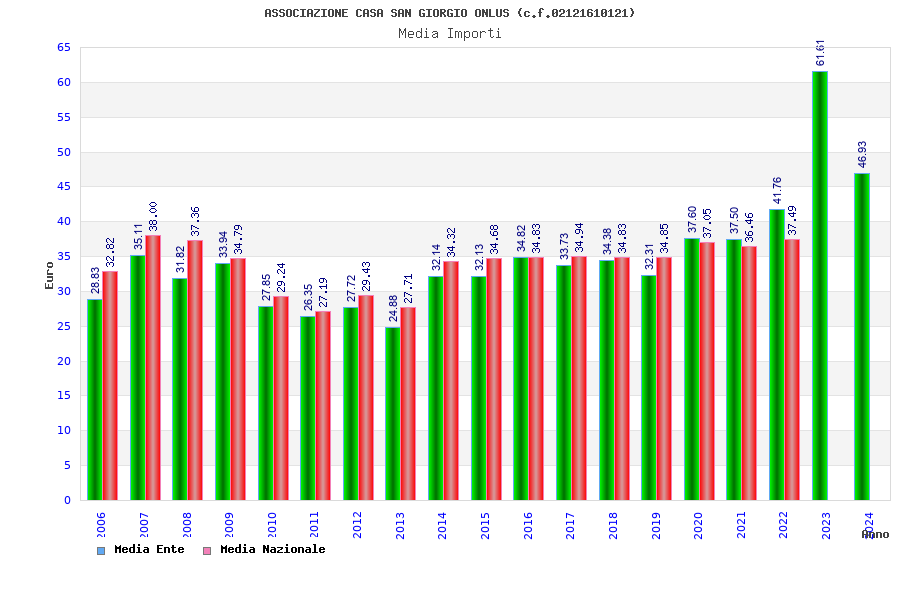Click the 2008 green bar valued 31.82
The height and width of the screenshot is (600, 900).
point(180,389)
